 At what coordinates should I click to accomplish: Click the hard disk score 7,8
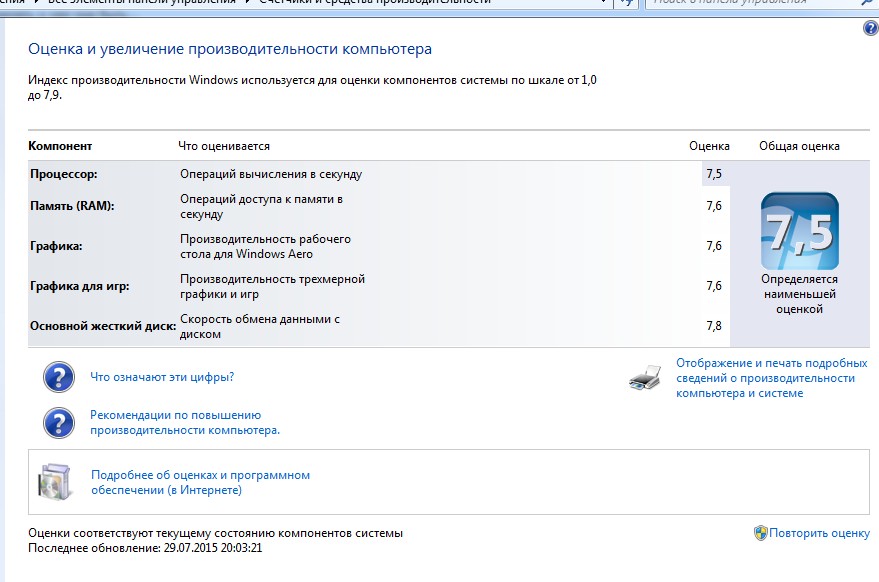[714, 326]
